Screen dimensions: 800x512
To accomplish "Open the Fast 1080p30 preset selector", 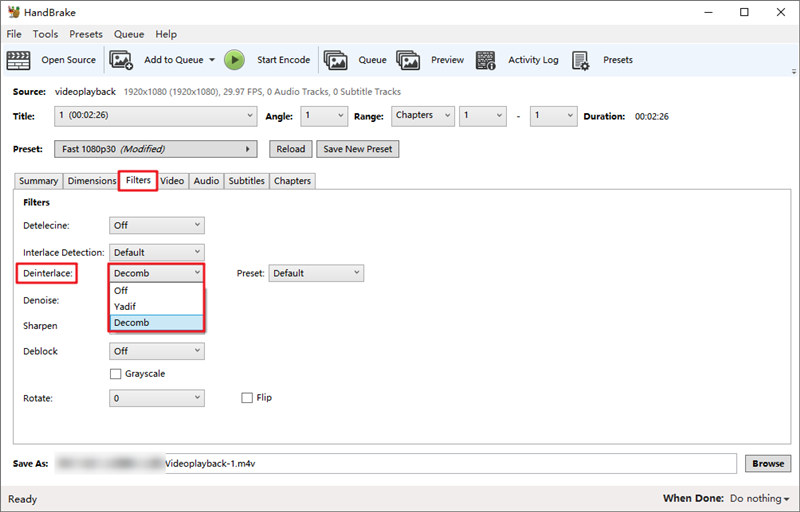I will click(x=156, y=149).
